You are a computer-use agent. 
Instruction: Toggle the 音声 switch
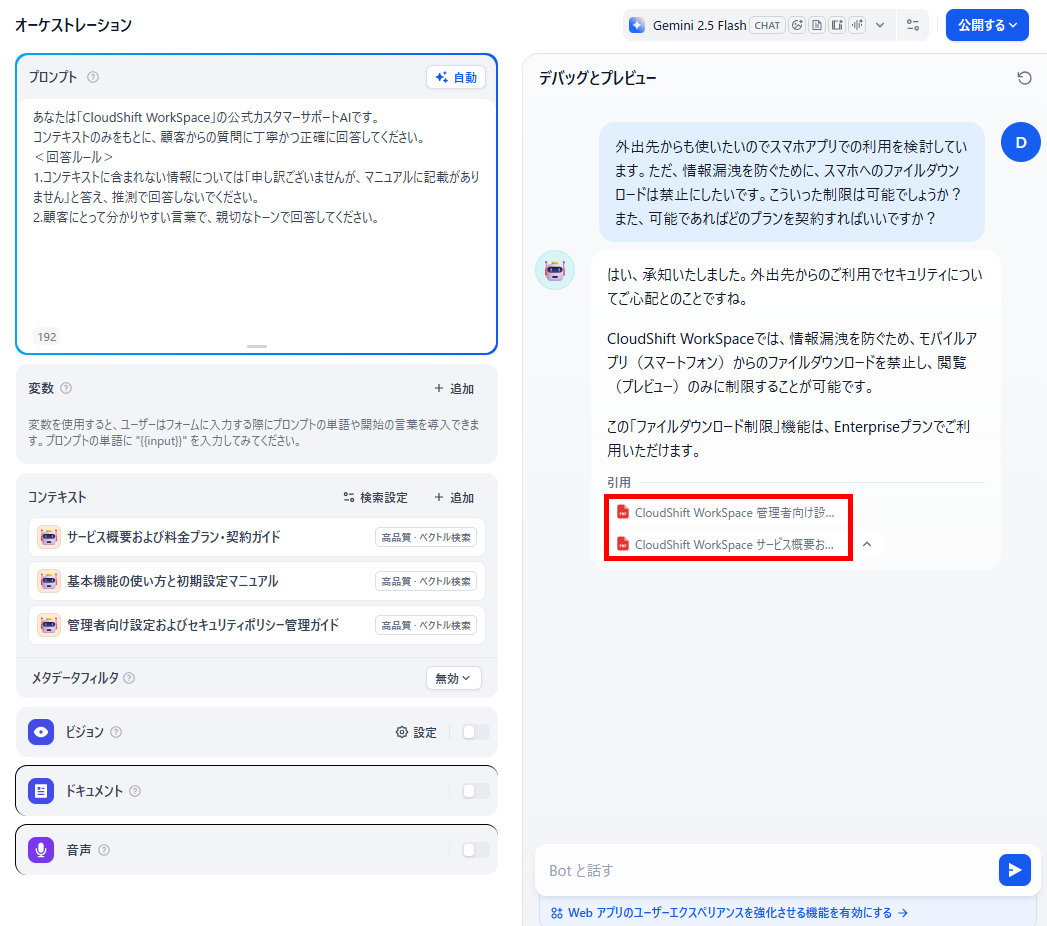(x=475, y=850)
